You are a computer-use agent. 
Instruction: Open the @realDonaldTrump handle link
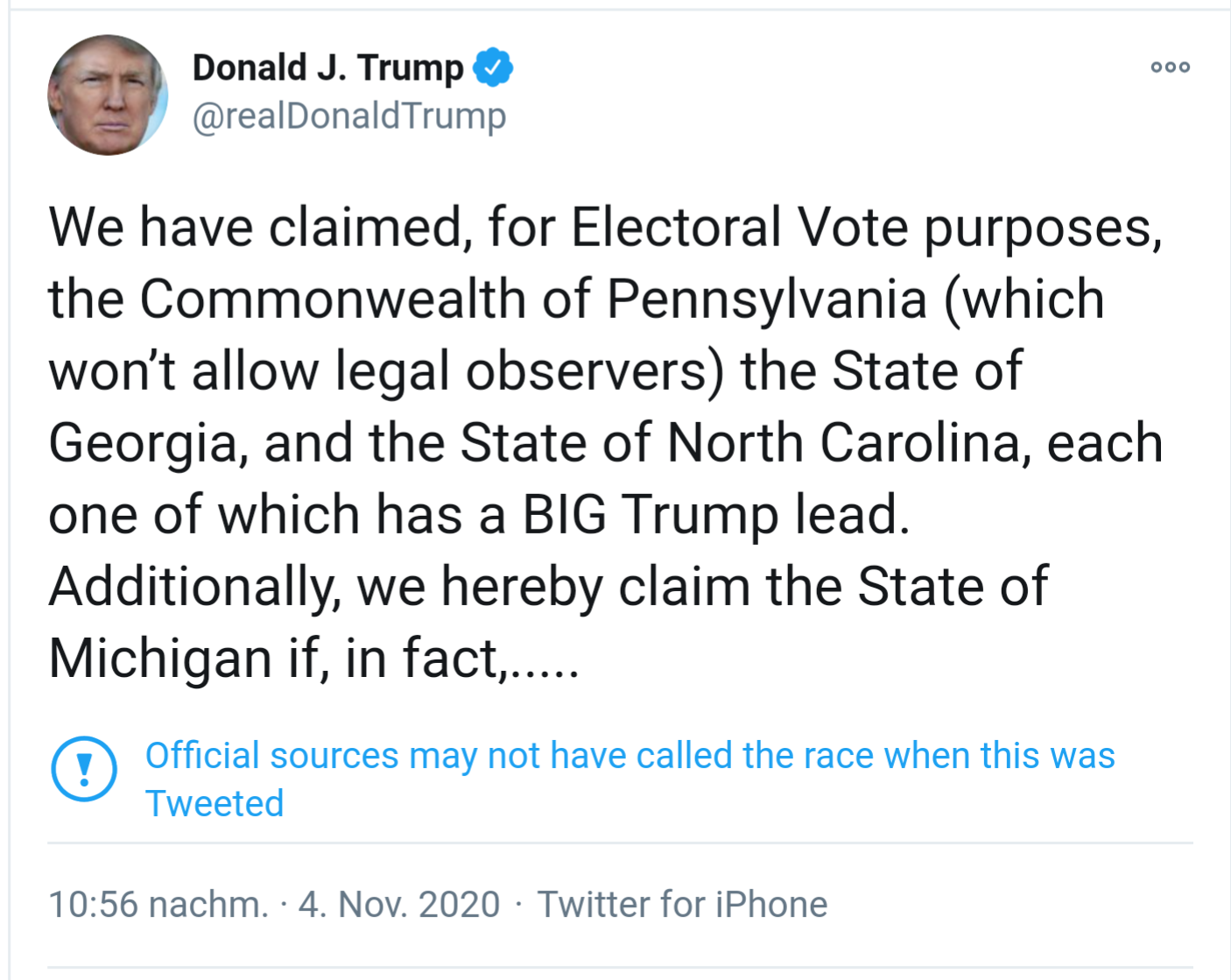tap(348, 116)
